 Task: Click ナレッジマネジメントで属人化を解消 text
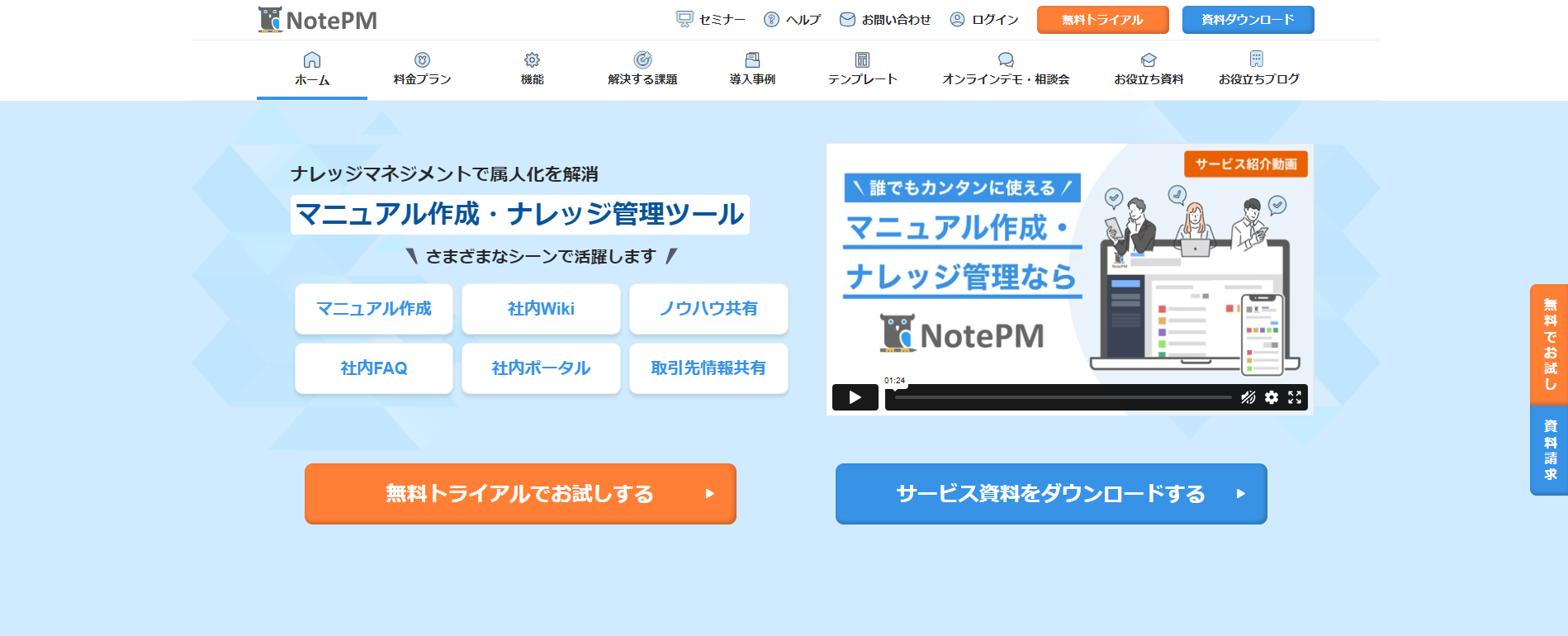444,174
